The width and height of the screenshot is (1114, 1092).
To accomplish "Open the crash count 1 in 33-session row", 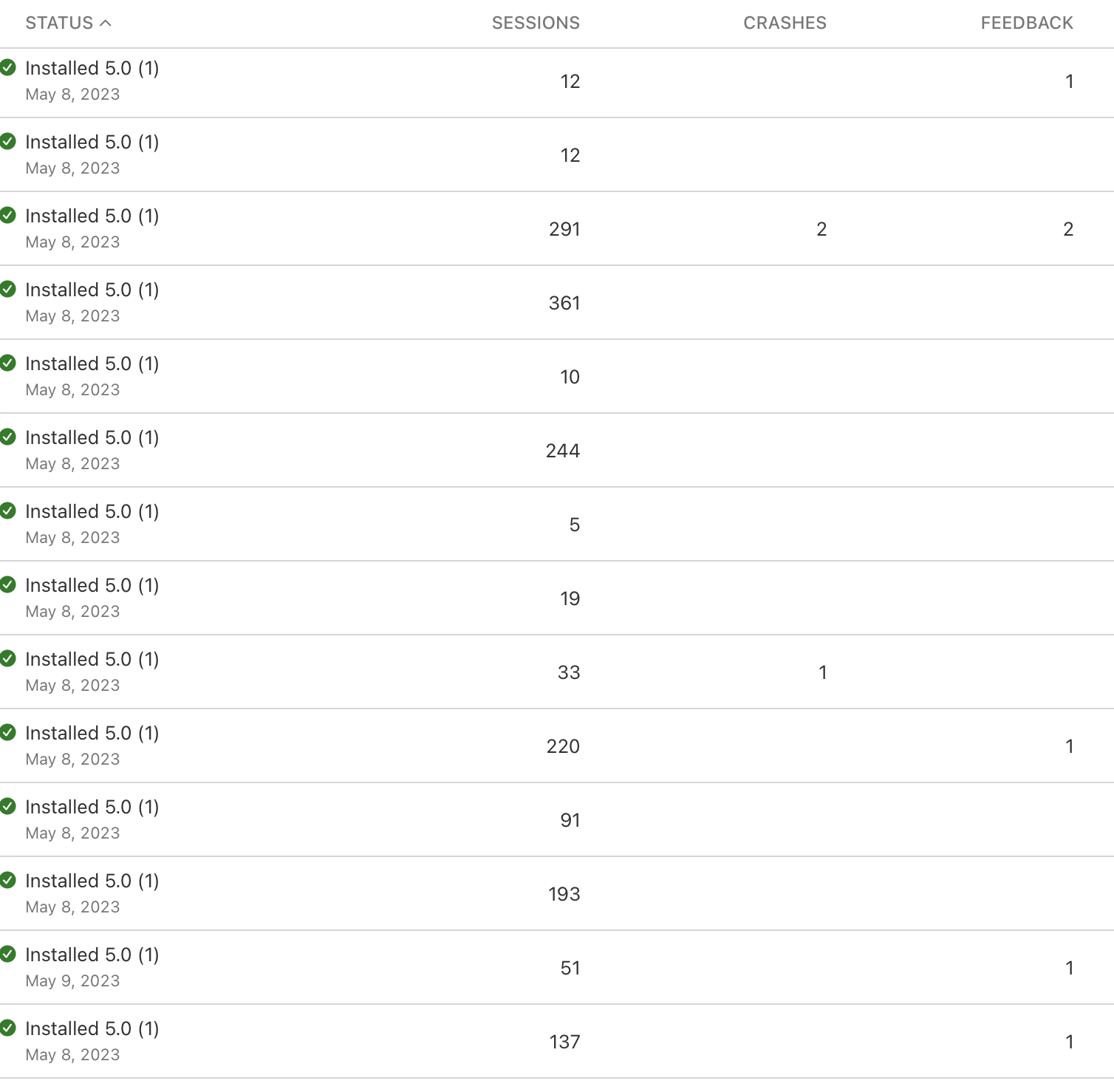I will point(822,672).
